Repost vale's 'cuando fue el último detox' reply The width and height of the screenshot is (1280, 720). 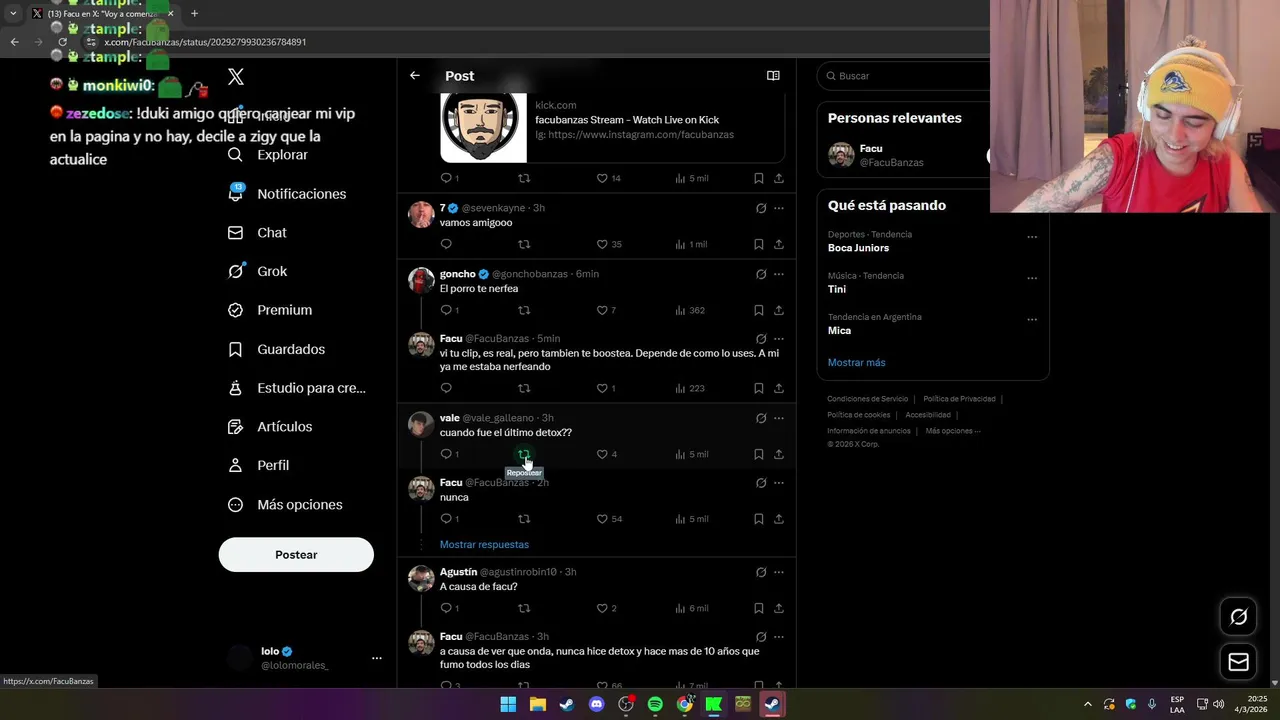[x=524, y=454]
